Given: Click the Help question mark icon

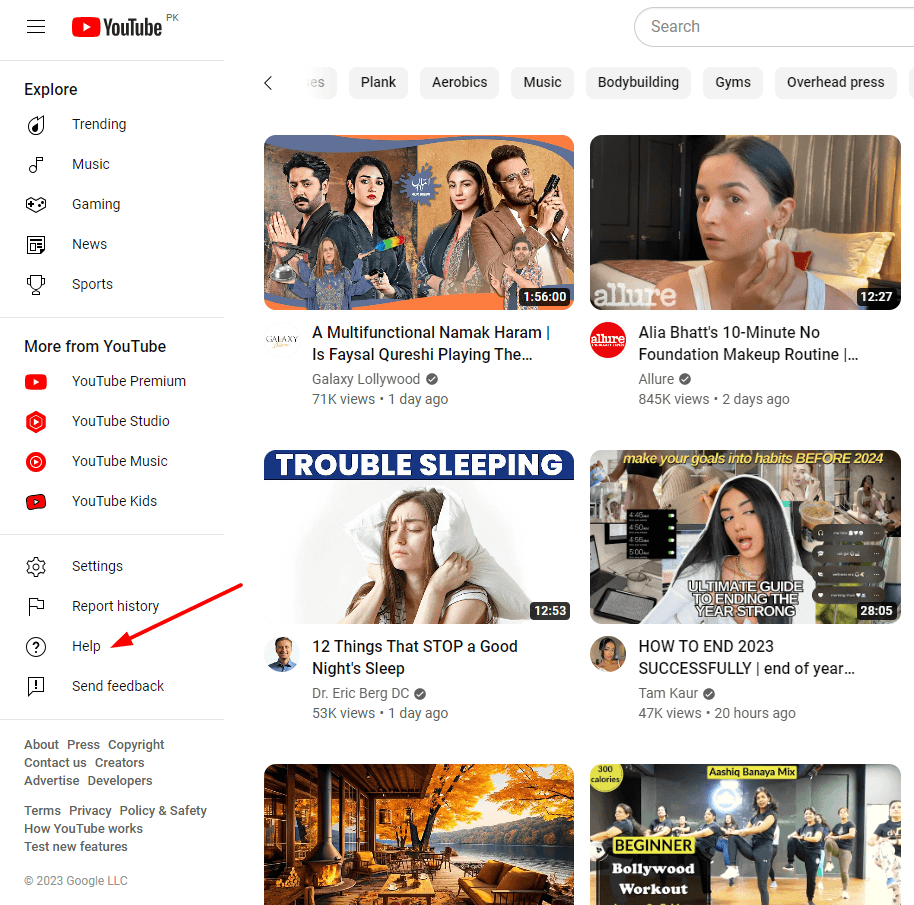Looking at the screenshot, I should tap(36, 646).
